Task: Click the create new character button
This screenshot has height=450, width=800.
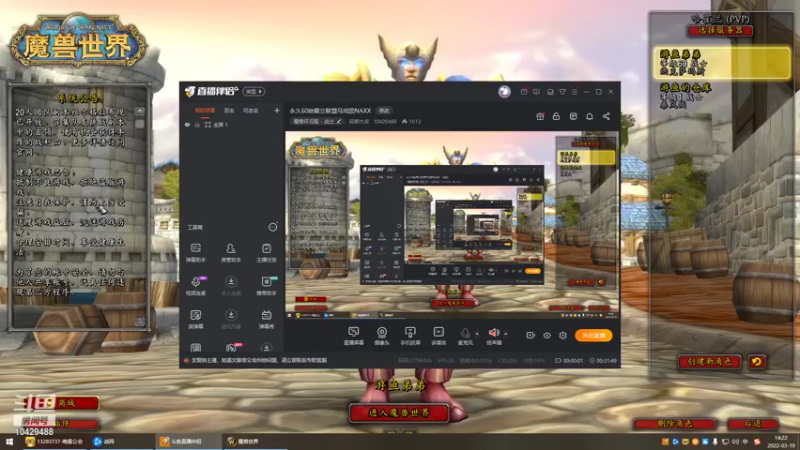Action: [x=709, y=361]
